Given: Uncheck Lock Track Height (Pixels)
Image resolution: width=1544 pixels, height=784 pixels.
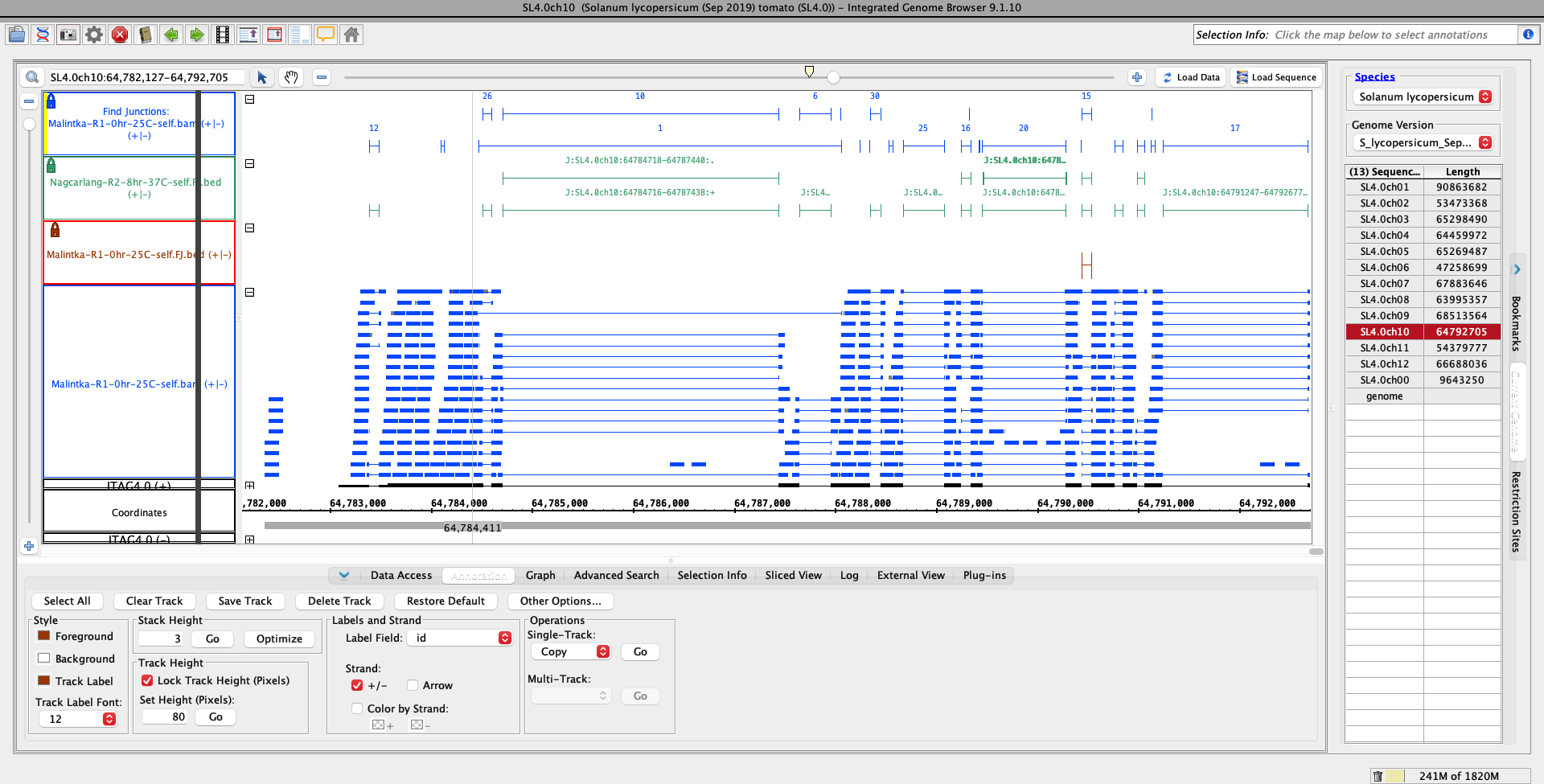Looking at the screenshot, I should click(147, 680).
